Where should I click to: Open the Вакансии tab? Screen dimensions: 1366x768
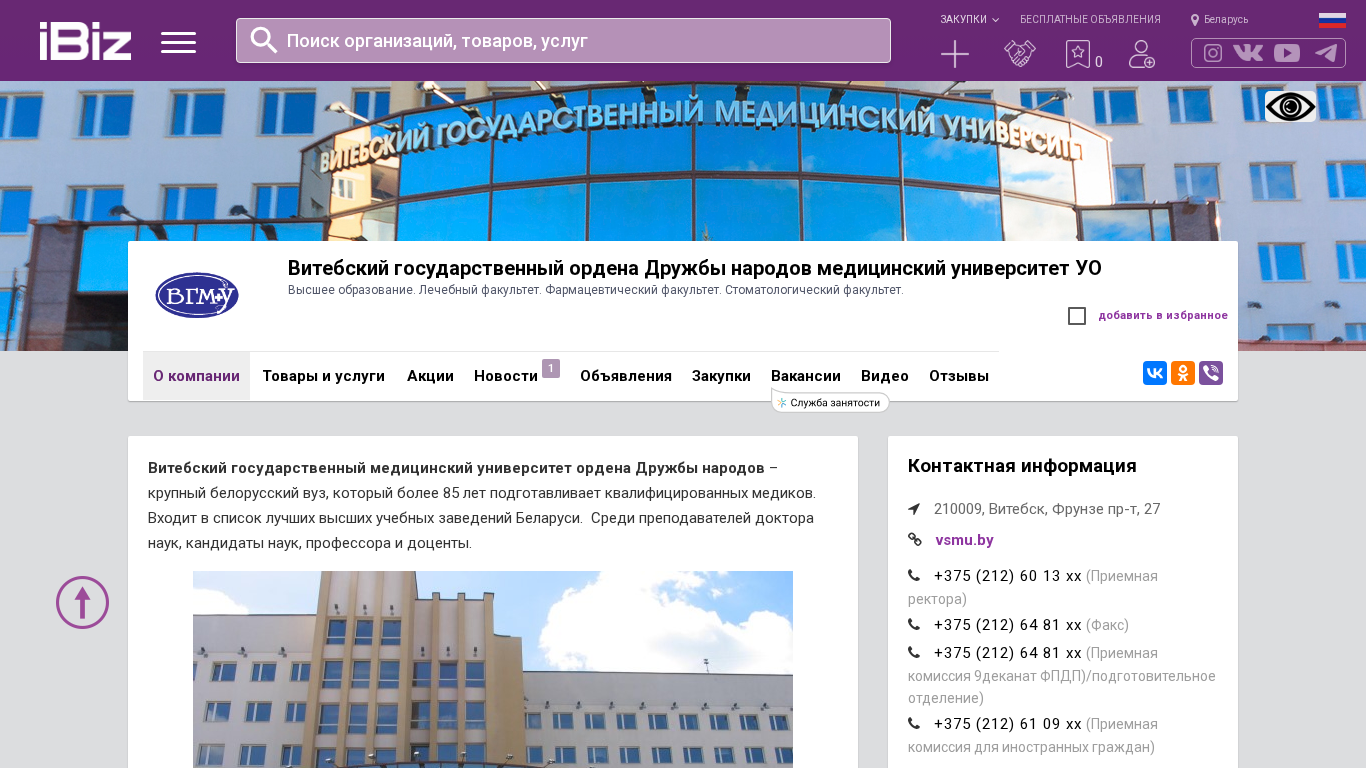[x=806, y=376]
